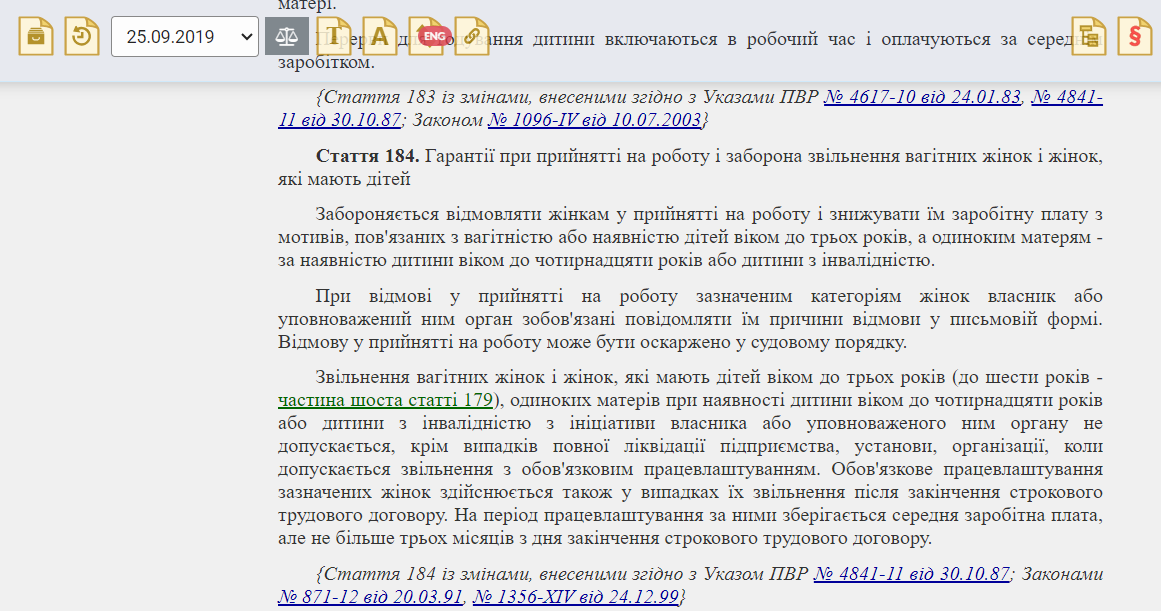This screenshot has height=611, width=1161.
Task: Click the italic note {Стаття 184 із змінами
Action: point(690,585)
